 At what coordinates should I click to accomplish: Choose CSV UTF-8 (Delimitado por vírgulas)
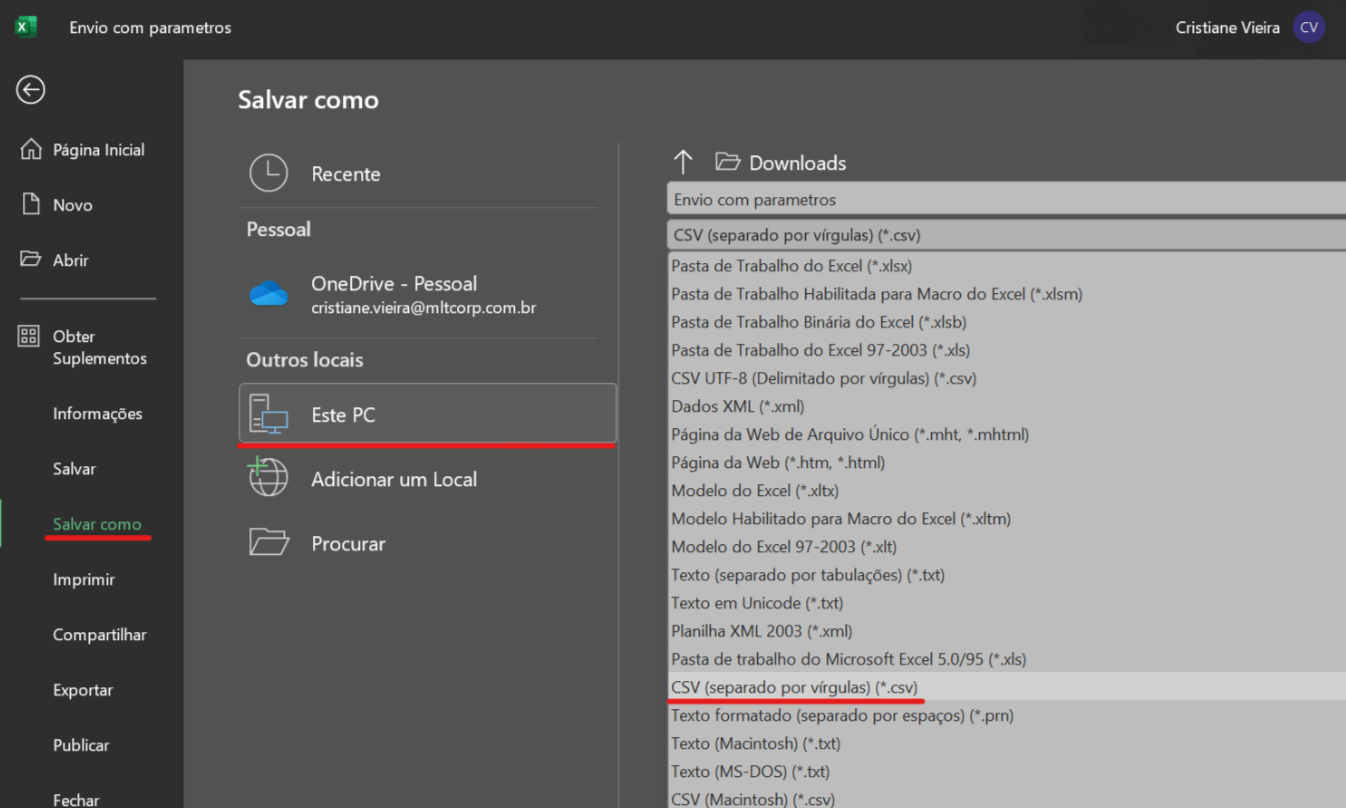(1006, 378)
